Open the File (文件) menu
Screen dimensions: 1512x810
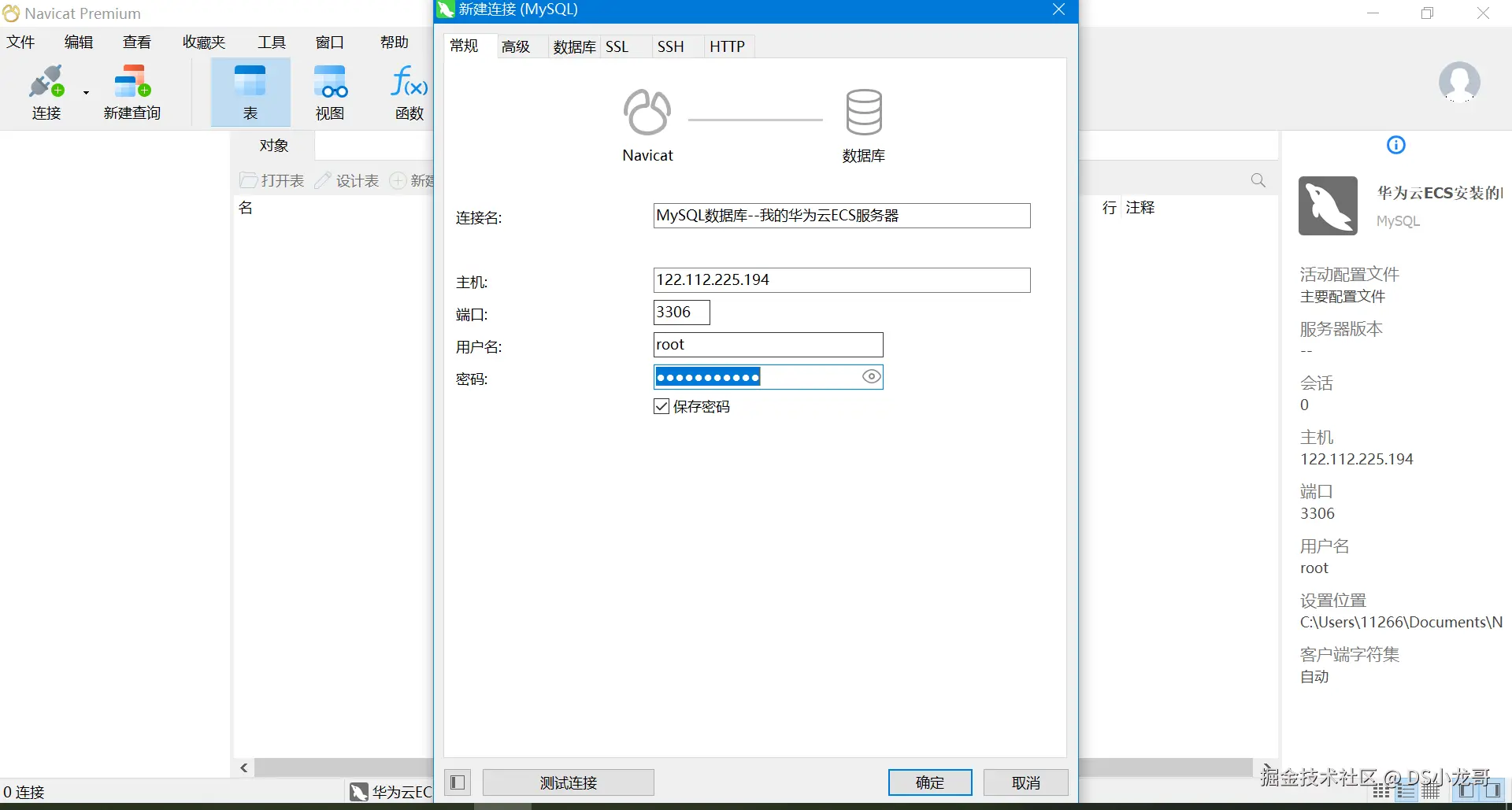pyautogui.click(x=20, y=42)
